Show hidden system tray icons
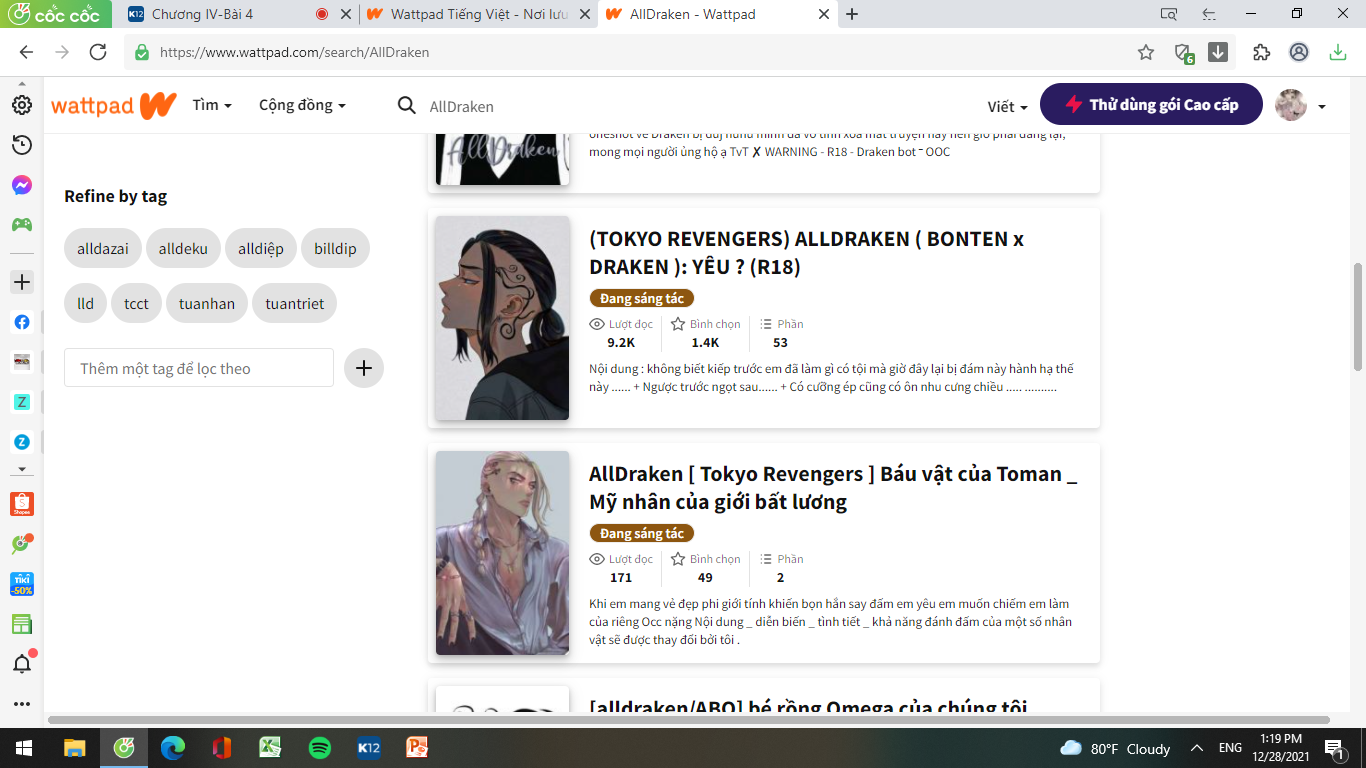 (1196, 748)
